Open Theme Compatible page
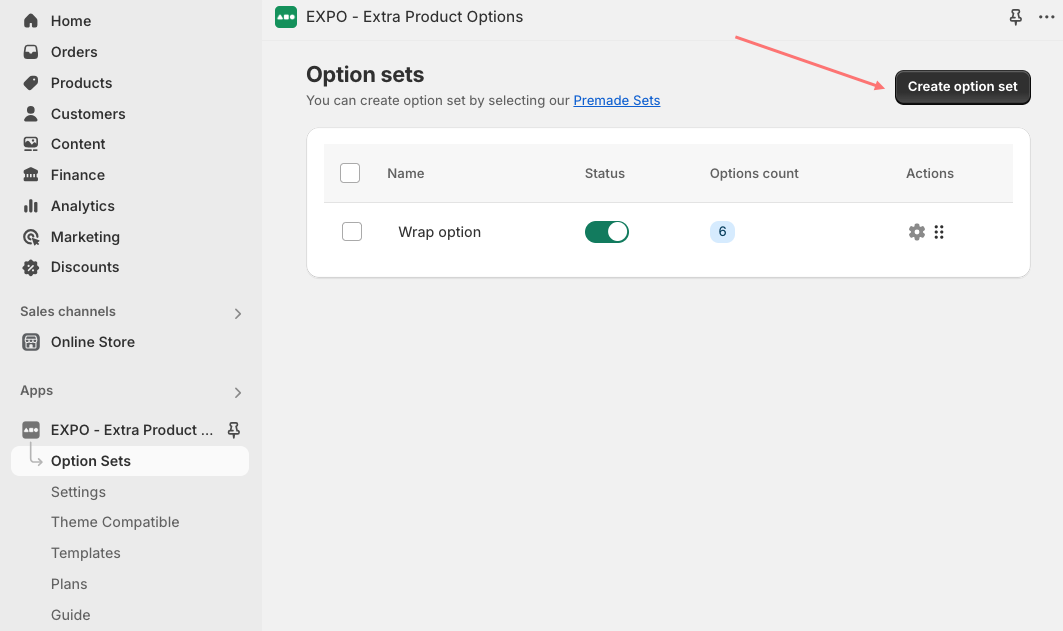 point(115,522)
